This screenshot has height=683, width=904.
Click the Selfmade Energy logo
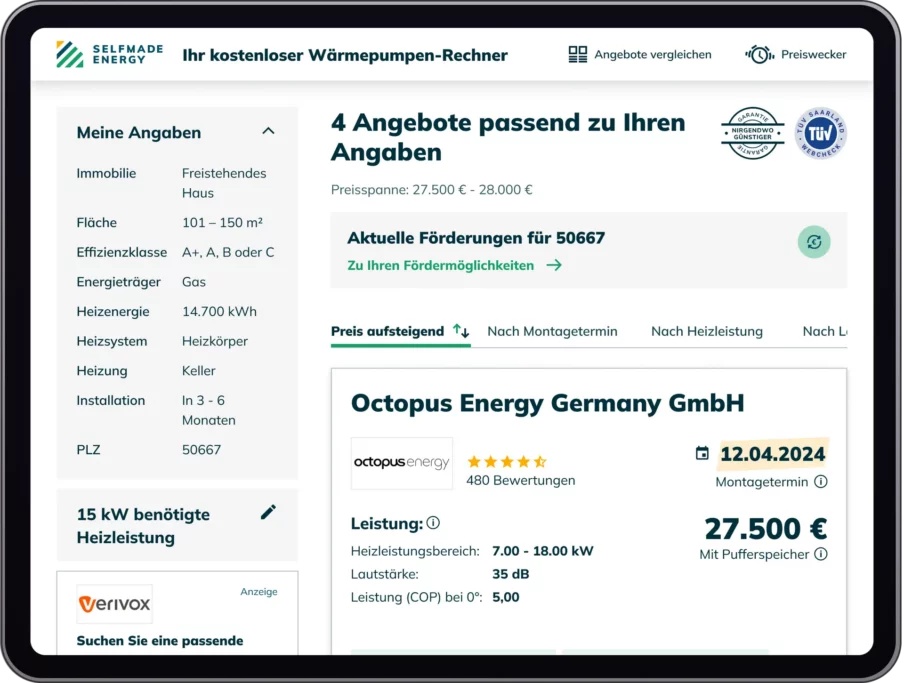tap(101, 54)
